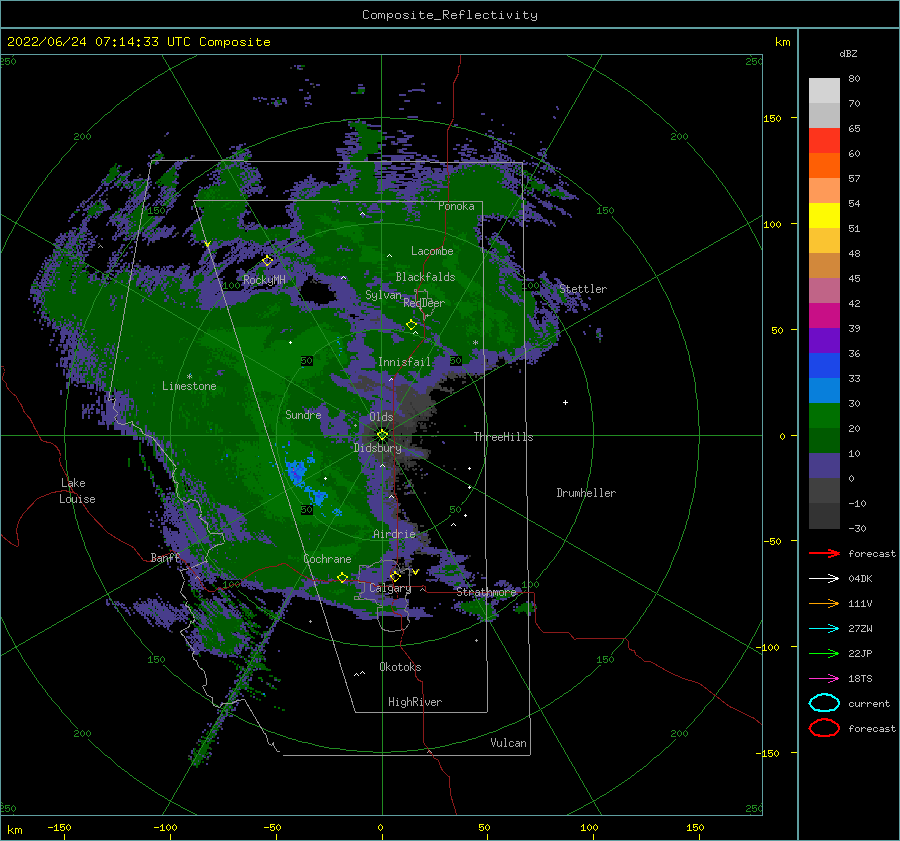Click the orange 111V arrow icon
This screenshot has width=900, height=841.
pyautogui.click(x=824, y=603)
